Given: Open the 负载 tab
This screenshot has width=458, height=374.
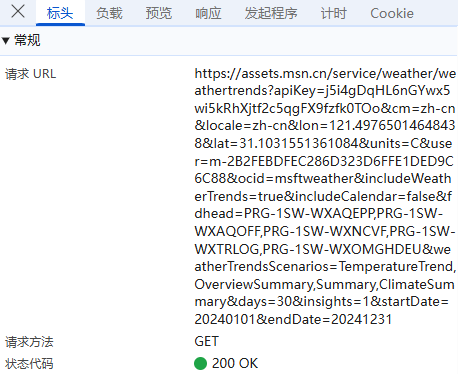Looking at the screenshot, I should tap(109, 13).
